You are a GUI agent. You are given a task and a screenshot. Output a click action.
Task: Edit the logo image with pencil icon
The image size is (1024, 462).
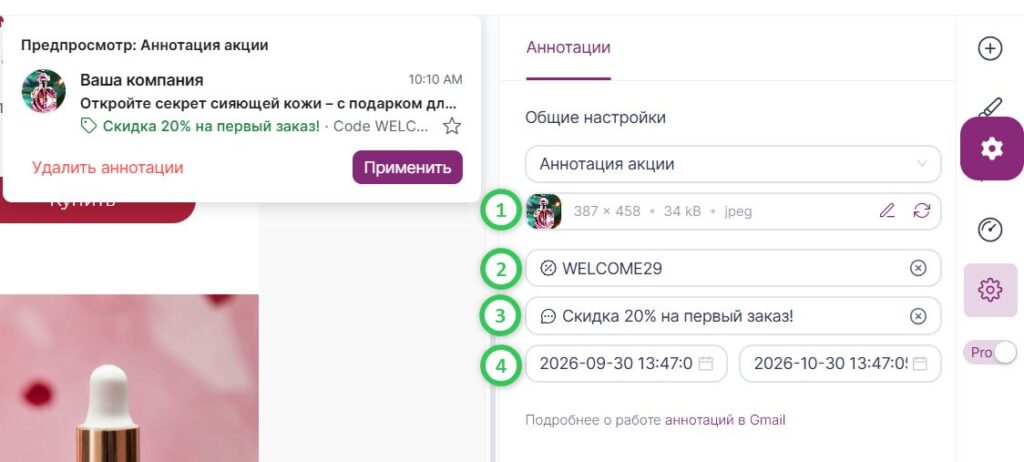[887, 211]
